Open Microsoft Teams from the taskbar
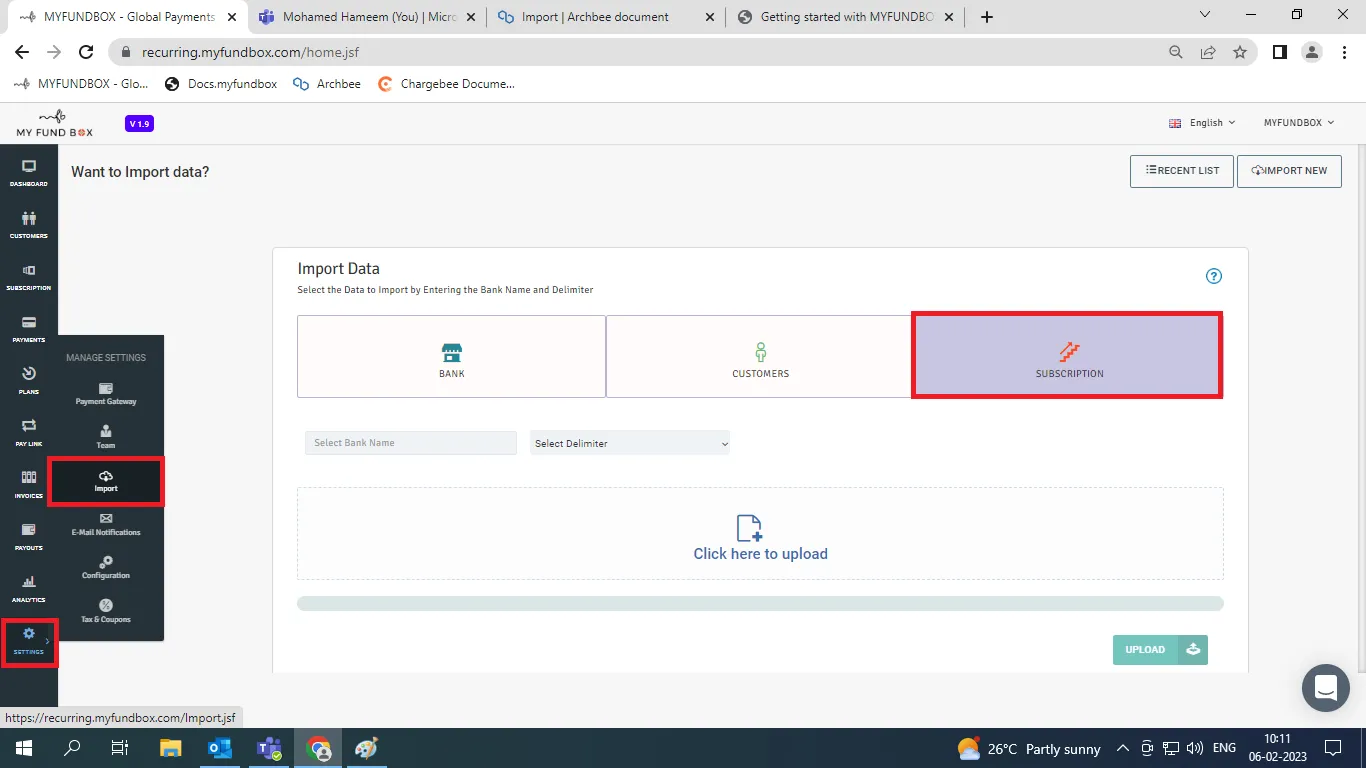 click(269, 748)
